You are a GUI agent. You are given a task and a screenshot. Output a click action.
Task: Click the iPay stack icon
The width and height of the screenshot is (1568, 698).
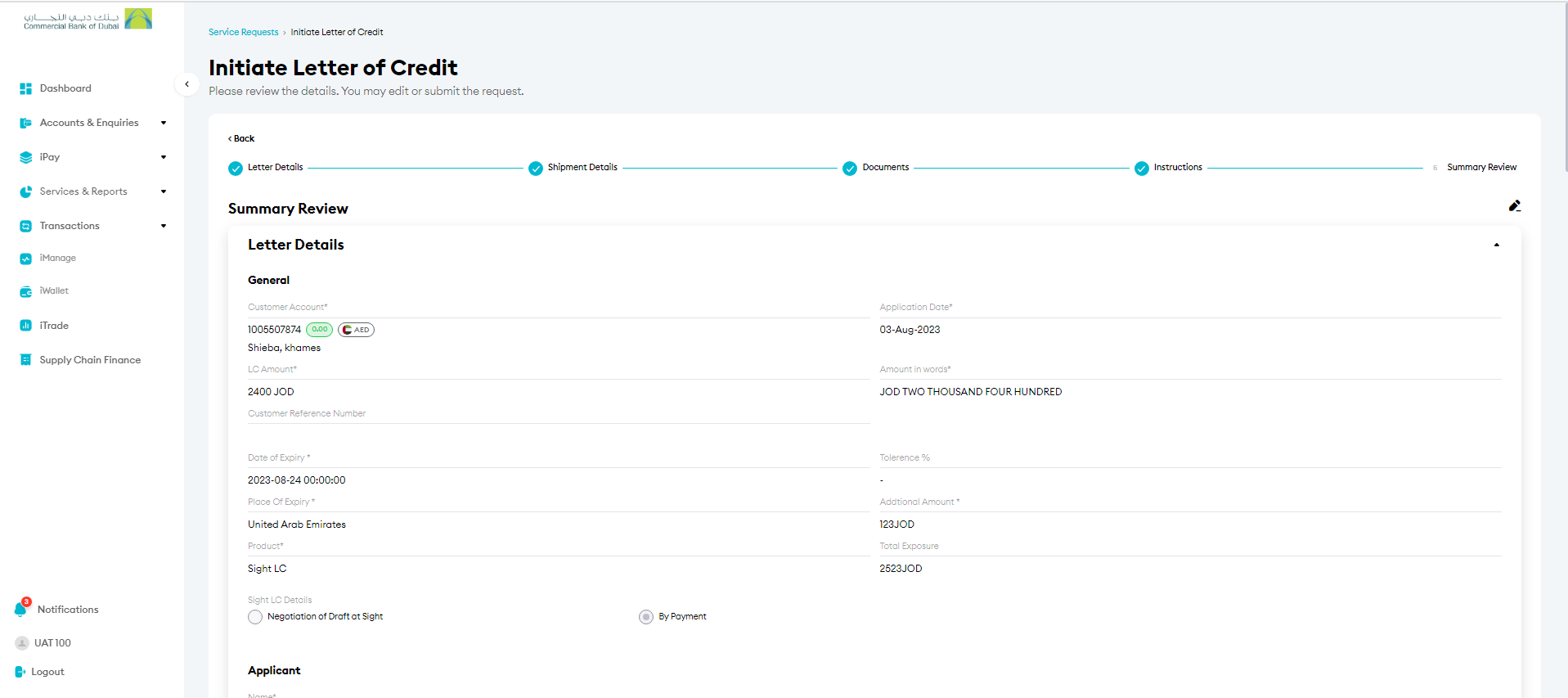pyautogui.click(x=25, y=157)
